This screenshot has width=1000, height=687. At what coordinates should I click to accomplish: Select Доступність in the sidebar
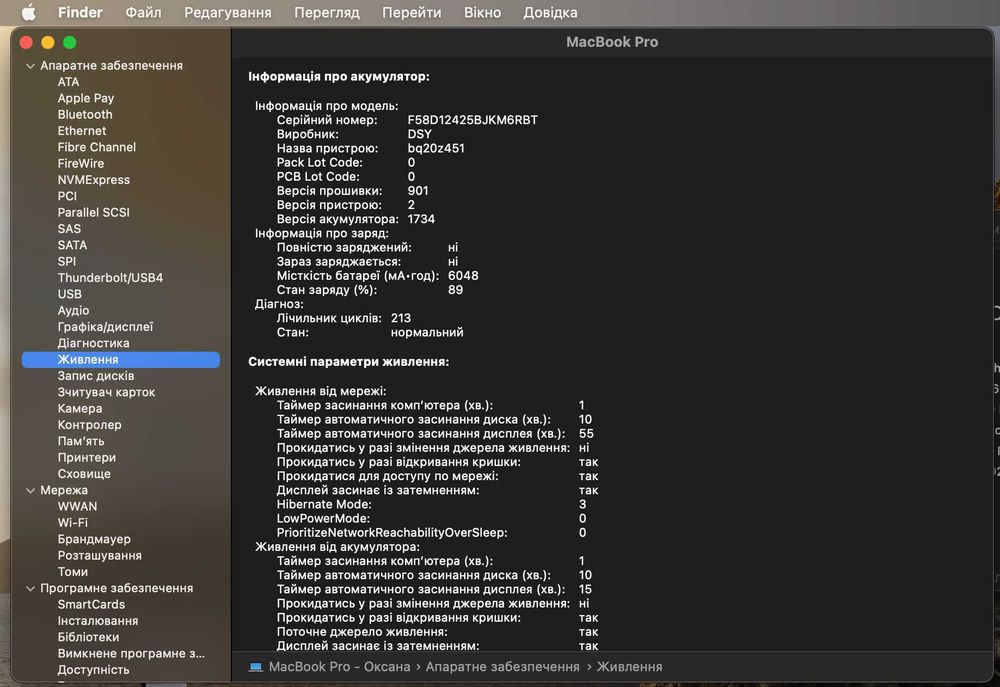tap(93, 670)
